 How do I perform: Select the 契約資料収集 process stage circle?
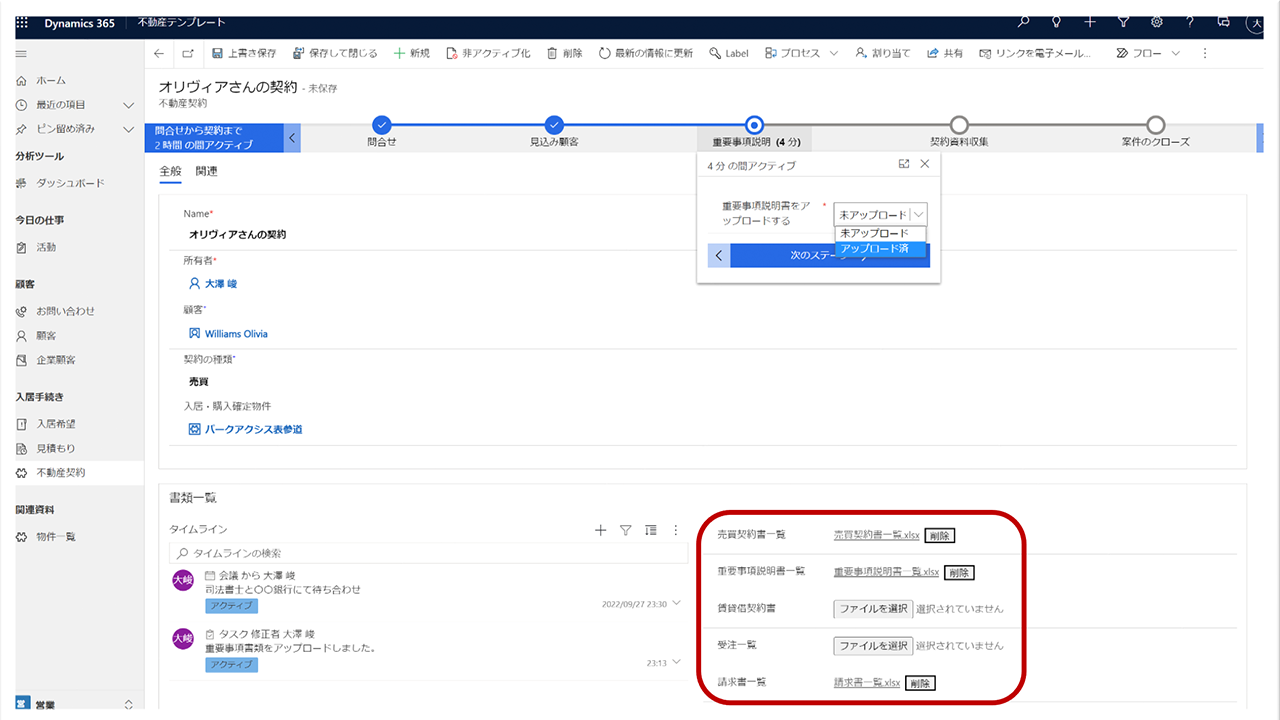tap(958, 125)
